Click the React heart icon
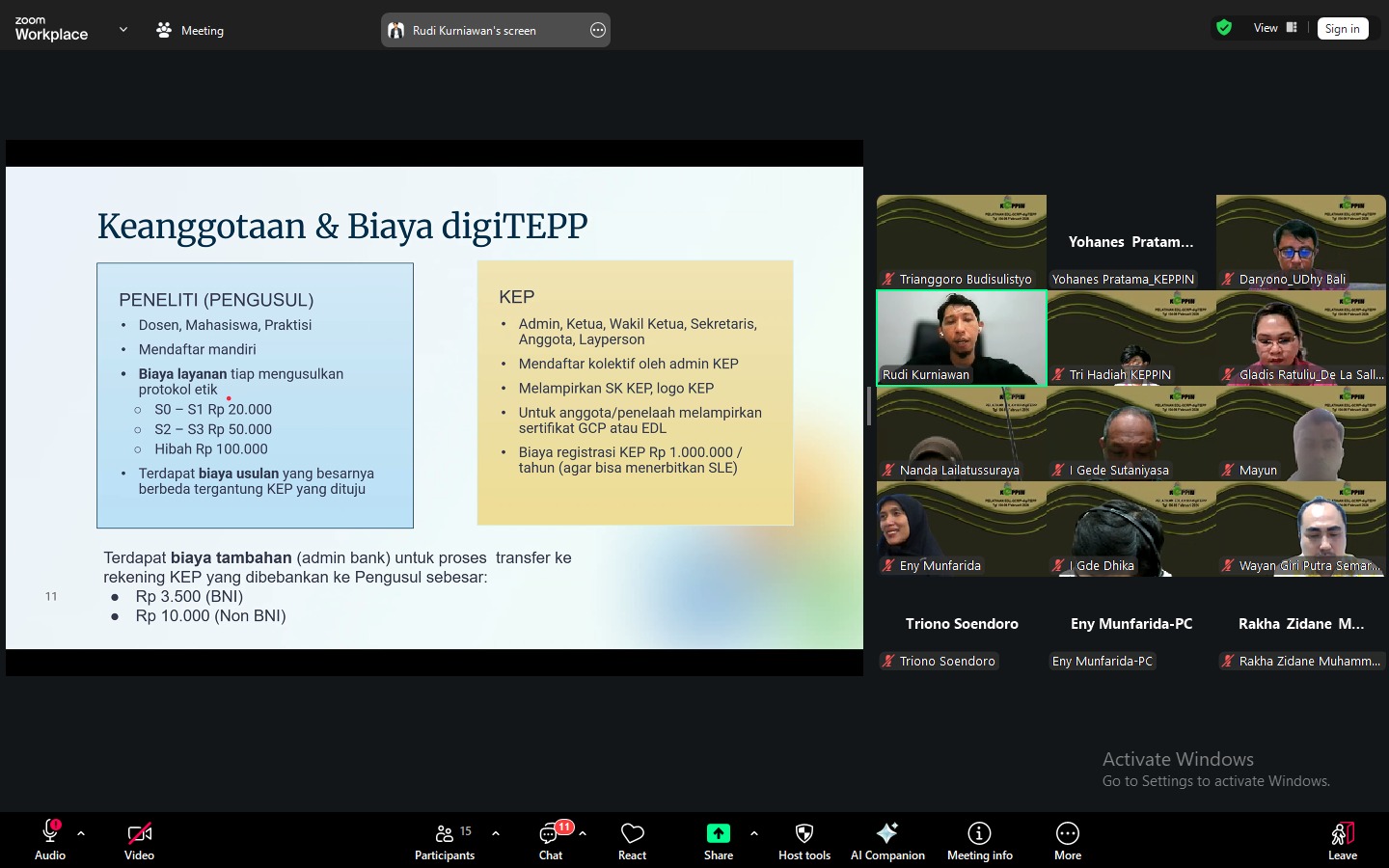1389x868 pixels. point(632,840)
